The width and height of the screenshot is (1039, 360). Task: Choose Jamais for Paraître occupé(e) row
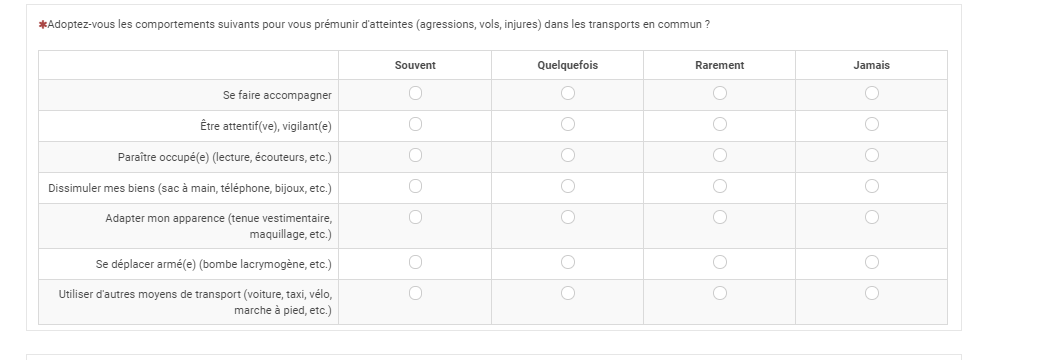(871, 155)
